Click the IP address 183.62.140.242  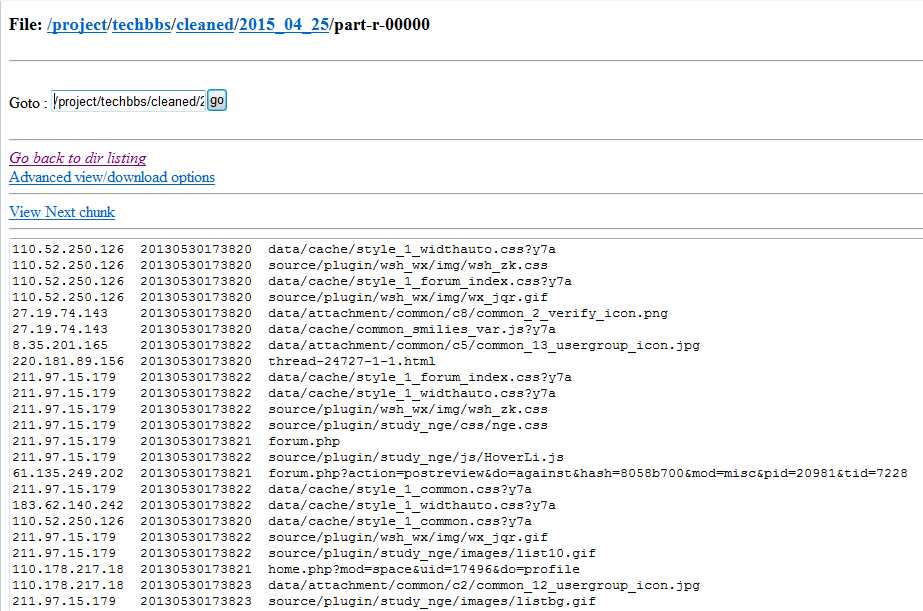68,505
